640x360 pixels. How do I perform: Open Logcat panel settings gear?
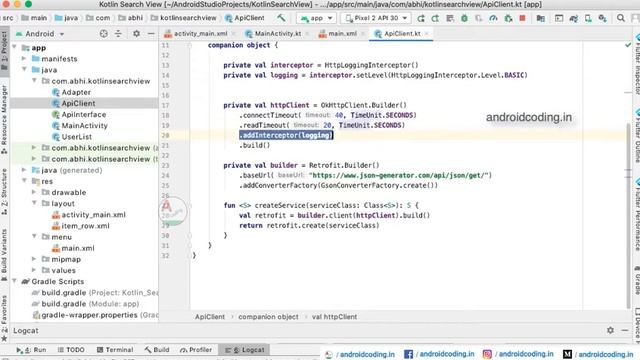pyautogui.click(x=610, y=330)
